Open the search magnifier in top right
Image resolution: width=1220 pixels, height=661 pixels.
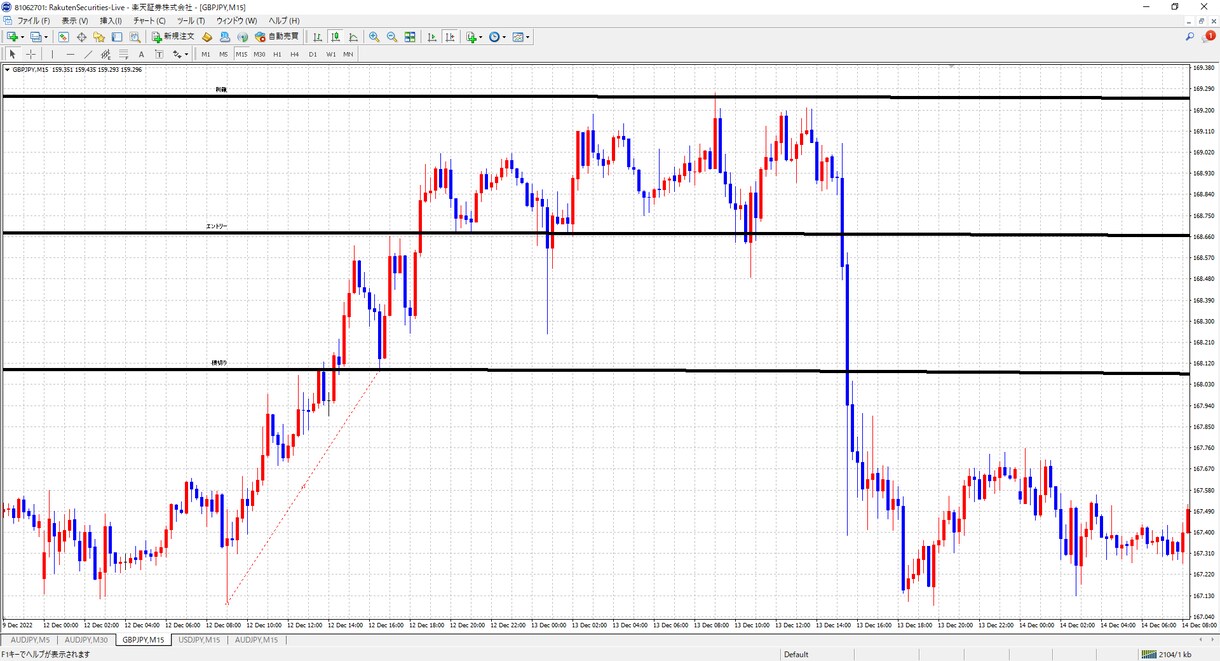1190,37
